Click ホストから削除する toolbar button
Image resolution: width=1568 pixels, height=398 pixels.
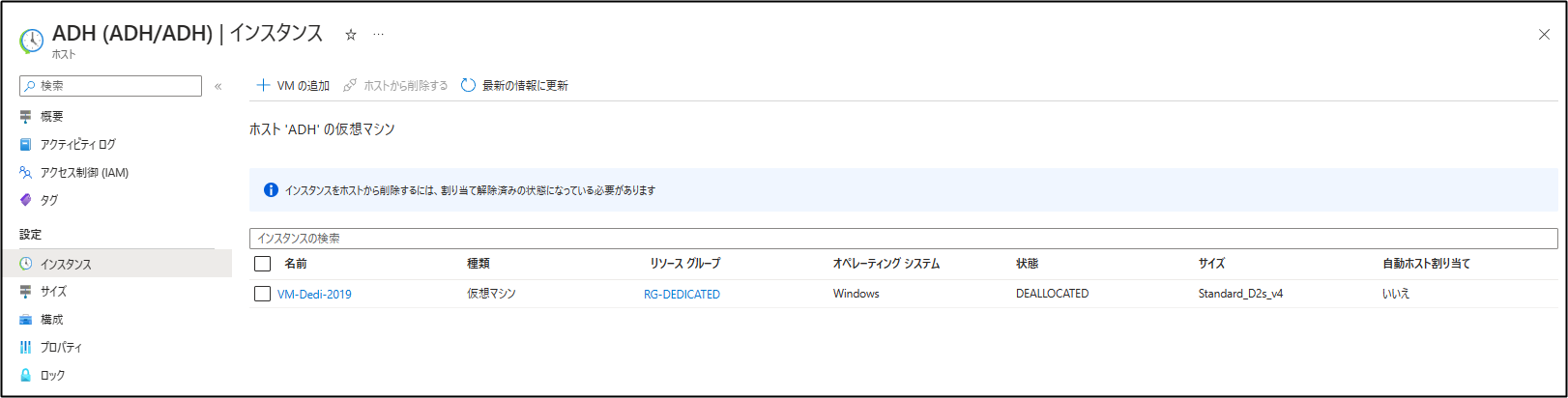pos(395,86)
